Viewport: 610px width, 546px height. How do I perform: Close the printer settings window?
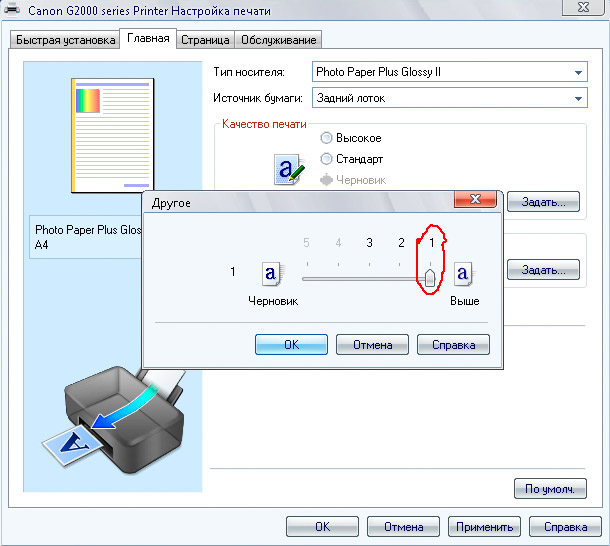(x=584, y=7)
